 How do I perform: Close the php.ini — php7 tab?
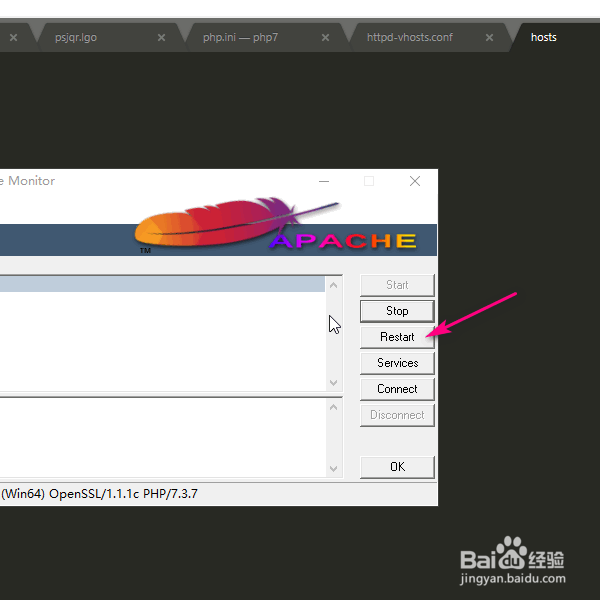click(x=325, y=38)
